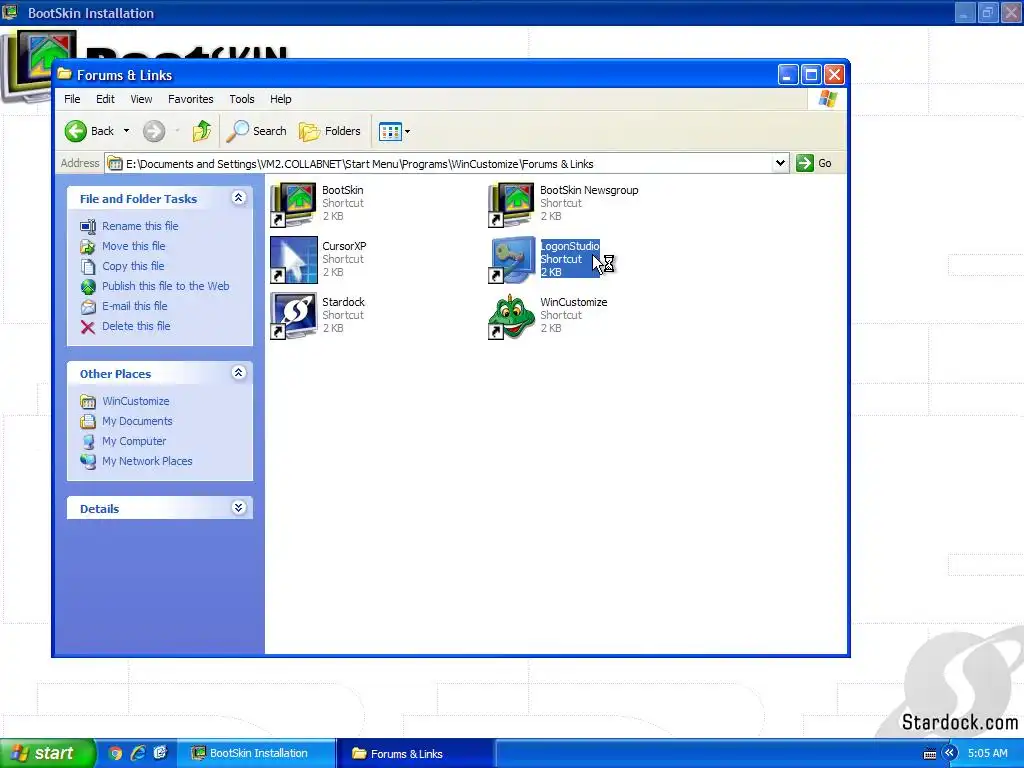Click Copy this file
The image size is (1024, 768).
click(x=133, y=266)
